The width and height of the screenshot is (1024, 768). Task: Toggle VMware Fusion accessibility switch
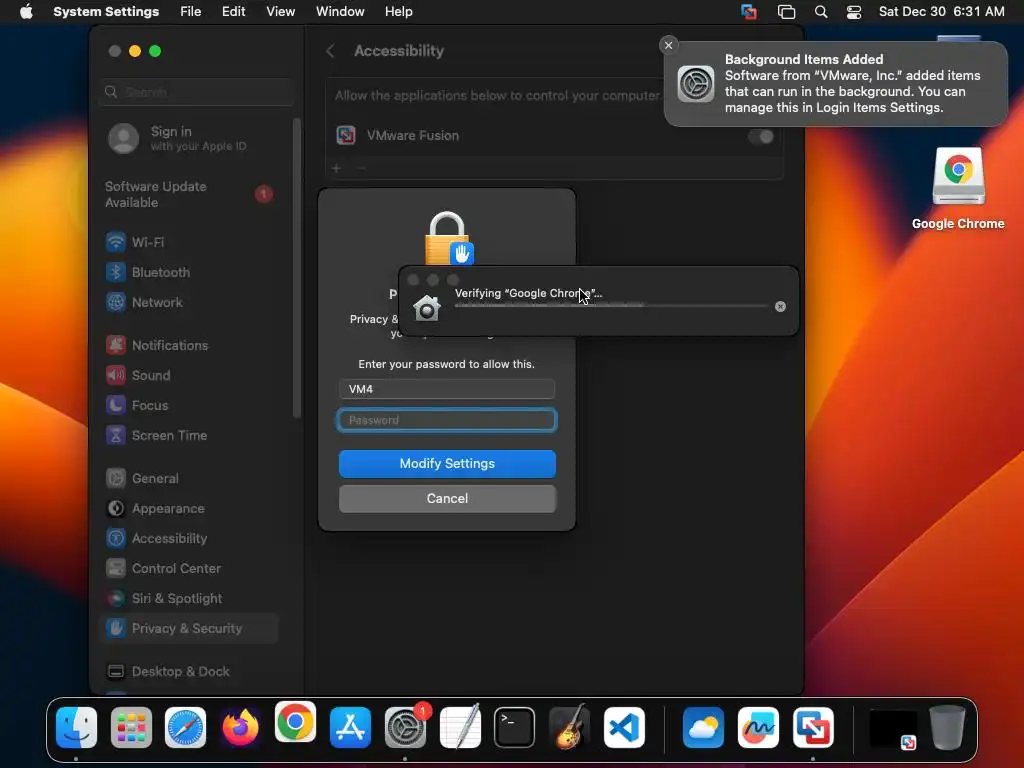[x=761, y=136]
